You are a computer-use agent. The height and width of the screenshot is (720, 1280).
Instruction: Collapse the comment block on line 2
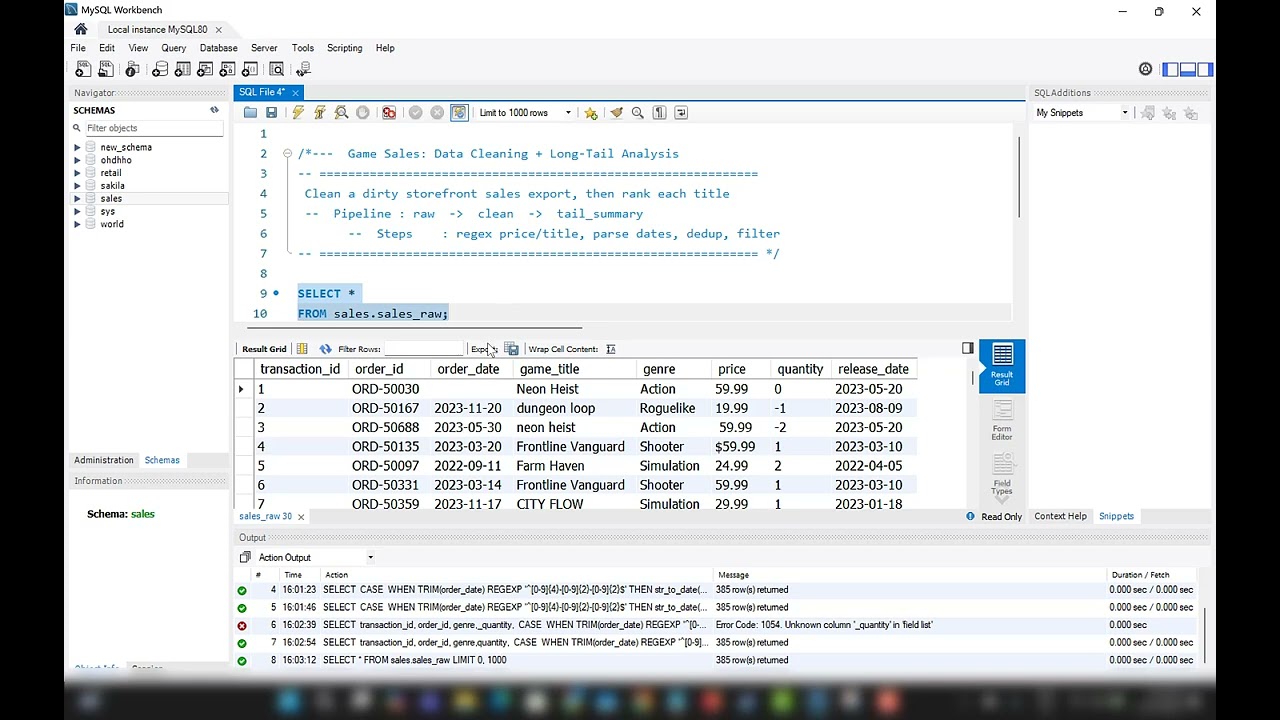click(x=287, y=154)
